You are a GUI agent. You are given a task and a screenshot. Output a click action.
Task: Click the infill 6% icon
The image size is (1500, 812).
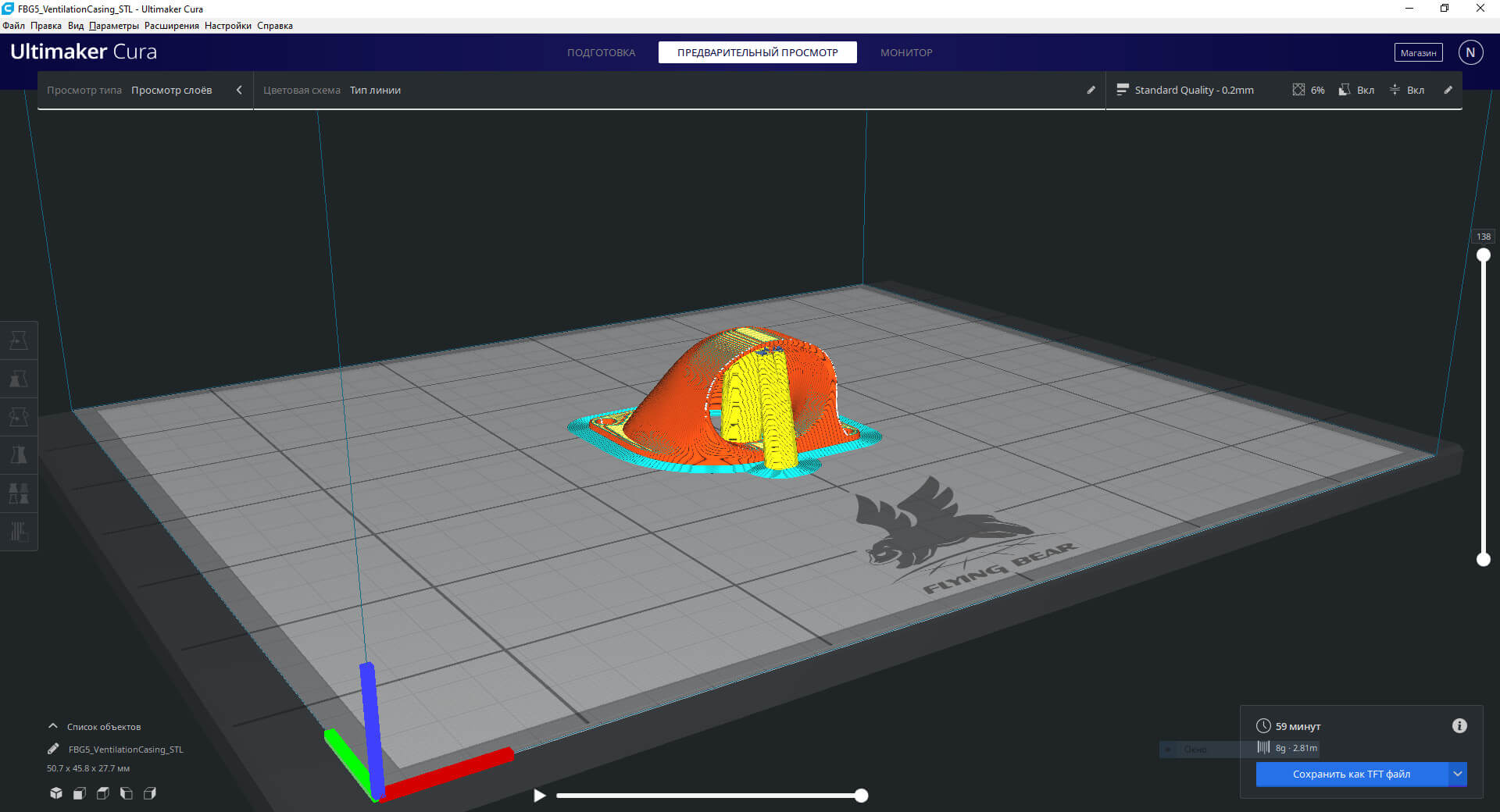coord(1309,90)
